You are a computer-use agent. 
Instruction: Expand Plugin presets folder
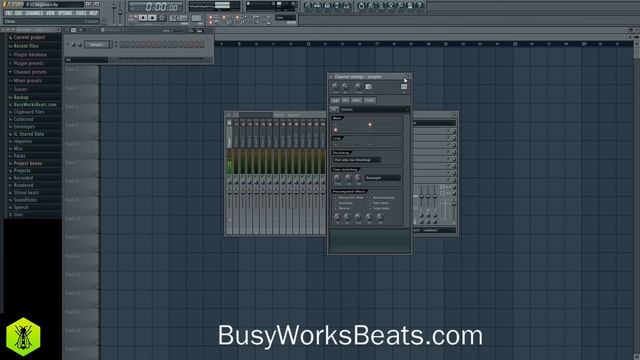[x=29, y=63]
